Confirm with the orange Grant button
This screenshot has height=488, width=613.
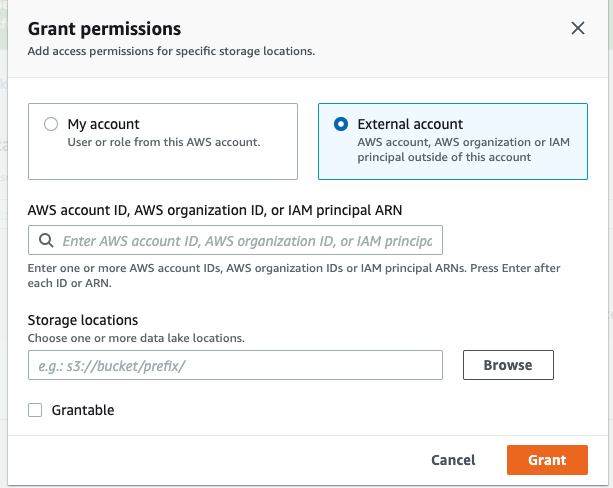point(547,460)
